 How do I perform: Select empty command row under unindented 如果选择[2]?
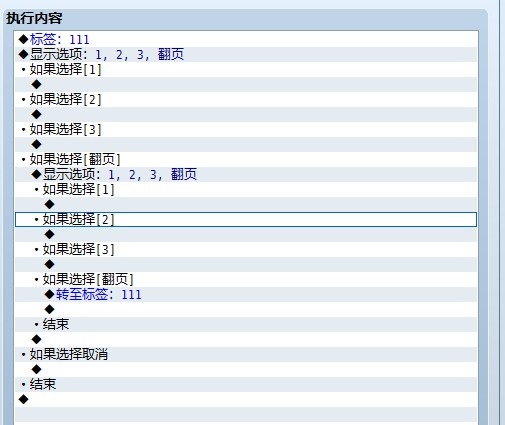pyautogui.click(x=246, y=114)
